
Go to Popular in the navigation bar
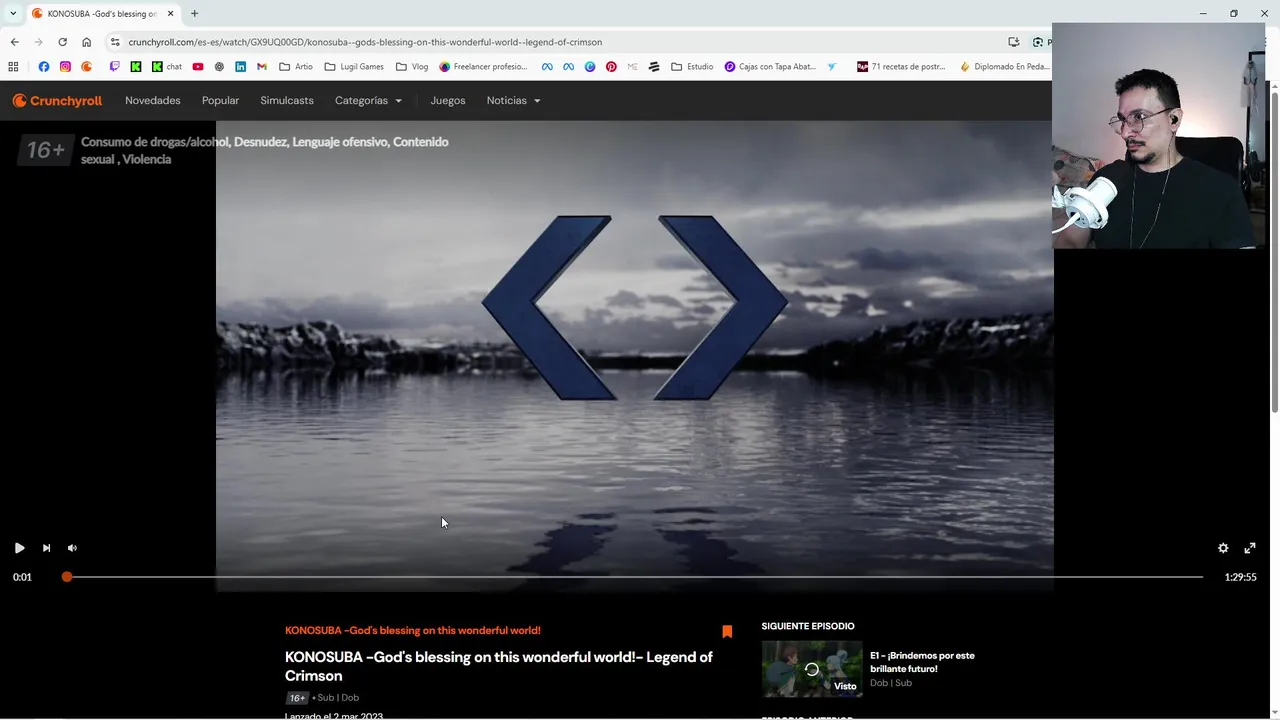point(220,100)
